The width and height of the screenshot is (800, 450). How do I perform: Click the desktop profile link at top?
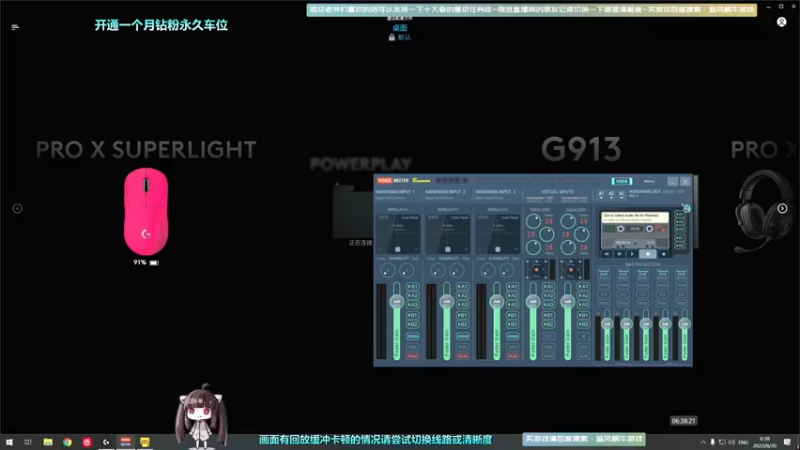coord(400,28)
